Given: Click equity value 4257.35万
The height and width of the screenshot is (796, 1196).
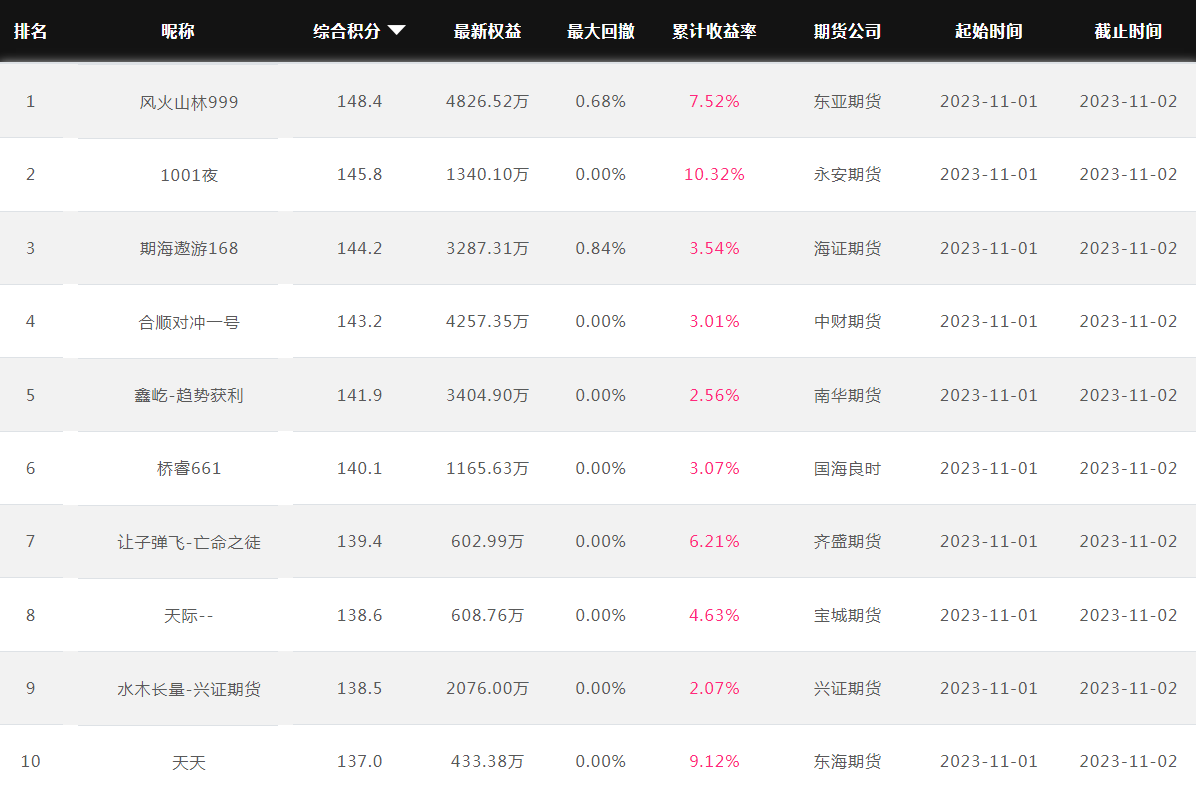Looking at the screenshot, I should click(487, 322).
